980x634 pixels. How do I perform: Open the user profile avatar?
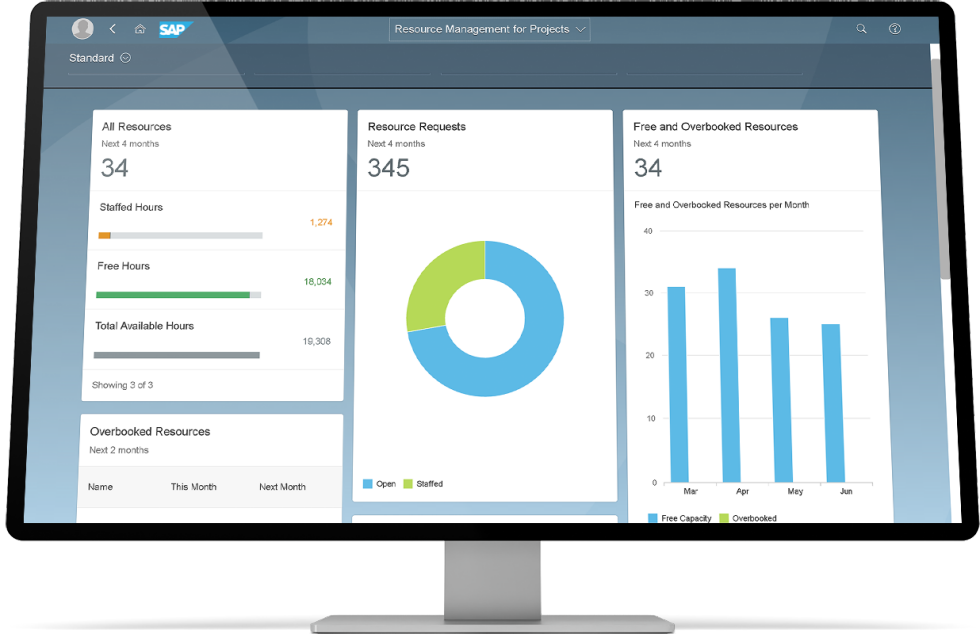point(83,29)
